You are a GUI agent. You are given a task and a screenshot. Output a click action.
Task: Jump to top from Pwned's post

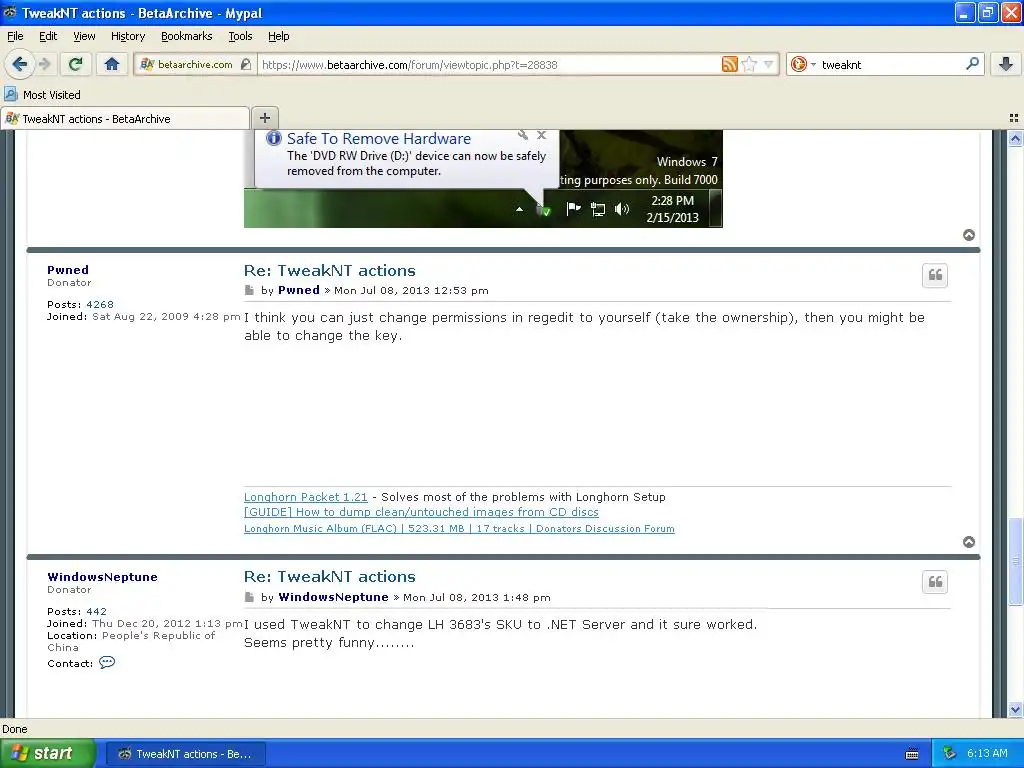tap(969, 542)
